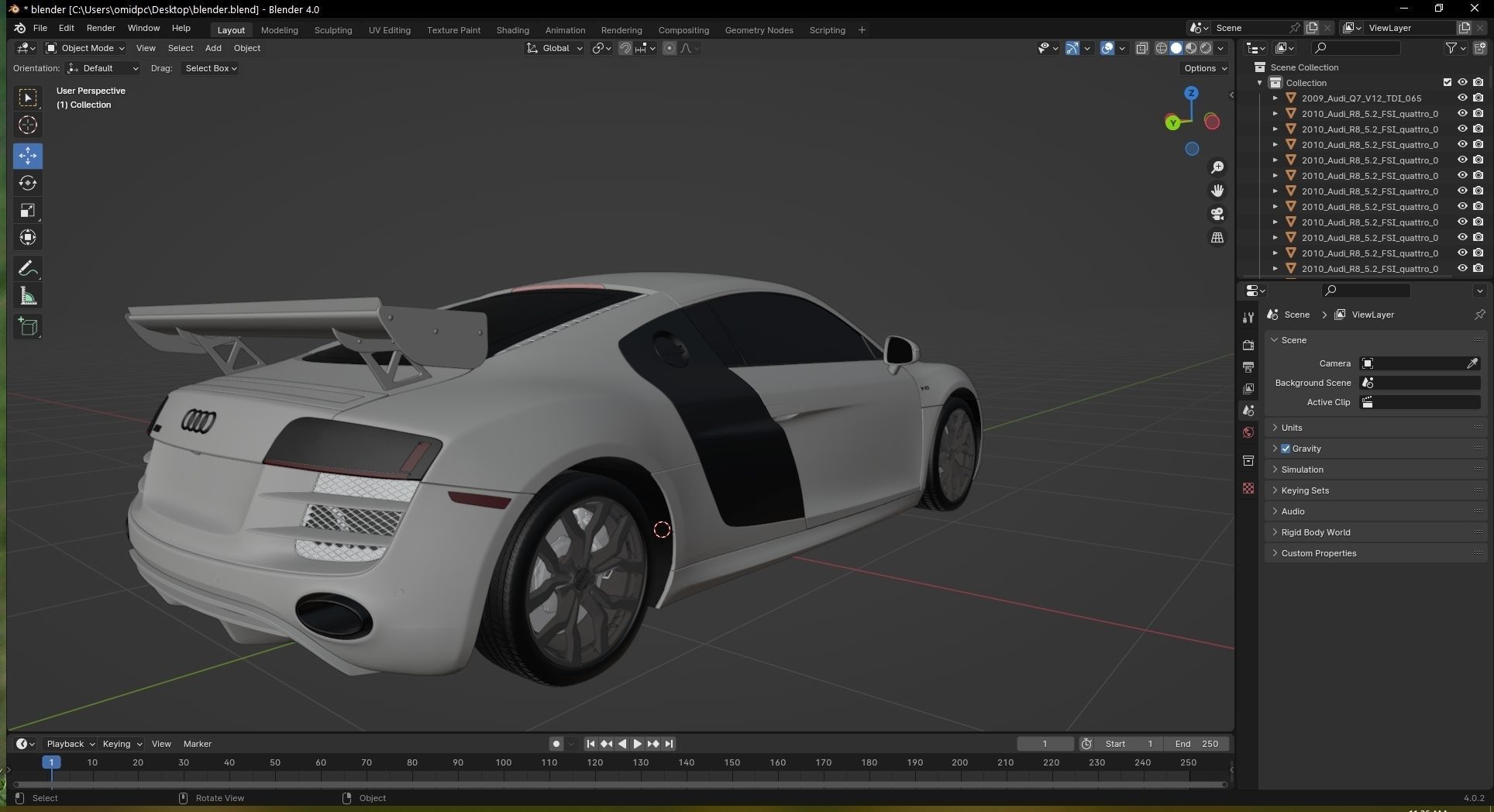Click the End frame field
The width and height of the screenshot is (1494, 812).
(x=1196, y=744)
